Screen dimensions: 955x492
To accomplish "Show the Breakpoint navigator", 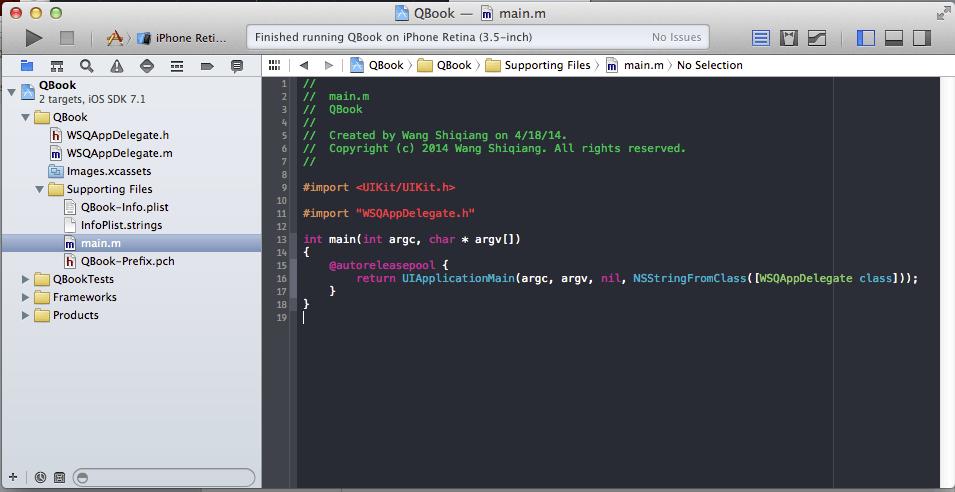I will (206, 66).
